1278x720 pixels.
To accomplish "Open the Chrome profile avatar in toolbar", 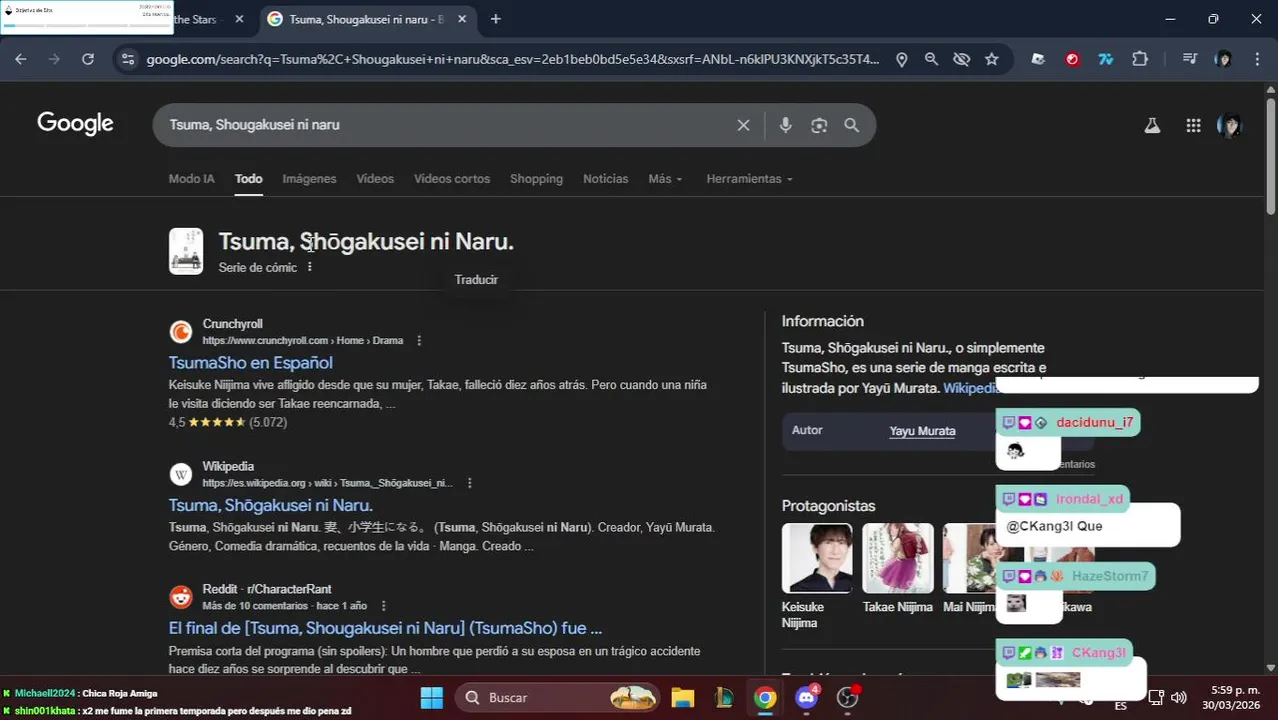I will pos(1223,59).
